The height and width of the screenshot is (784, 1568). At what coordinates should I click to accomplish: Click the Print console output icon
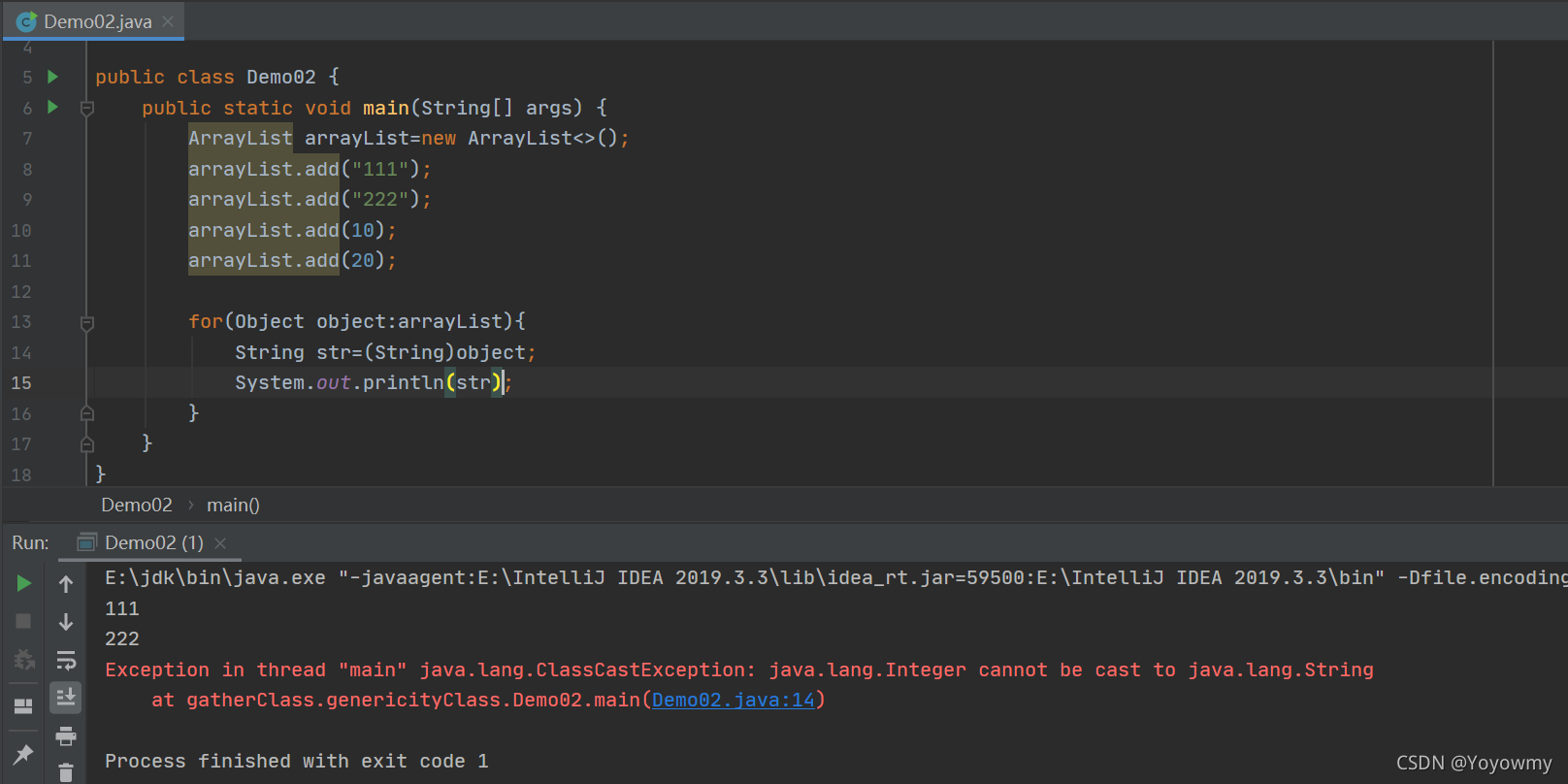(66, 736)
